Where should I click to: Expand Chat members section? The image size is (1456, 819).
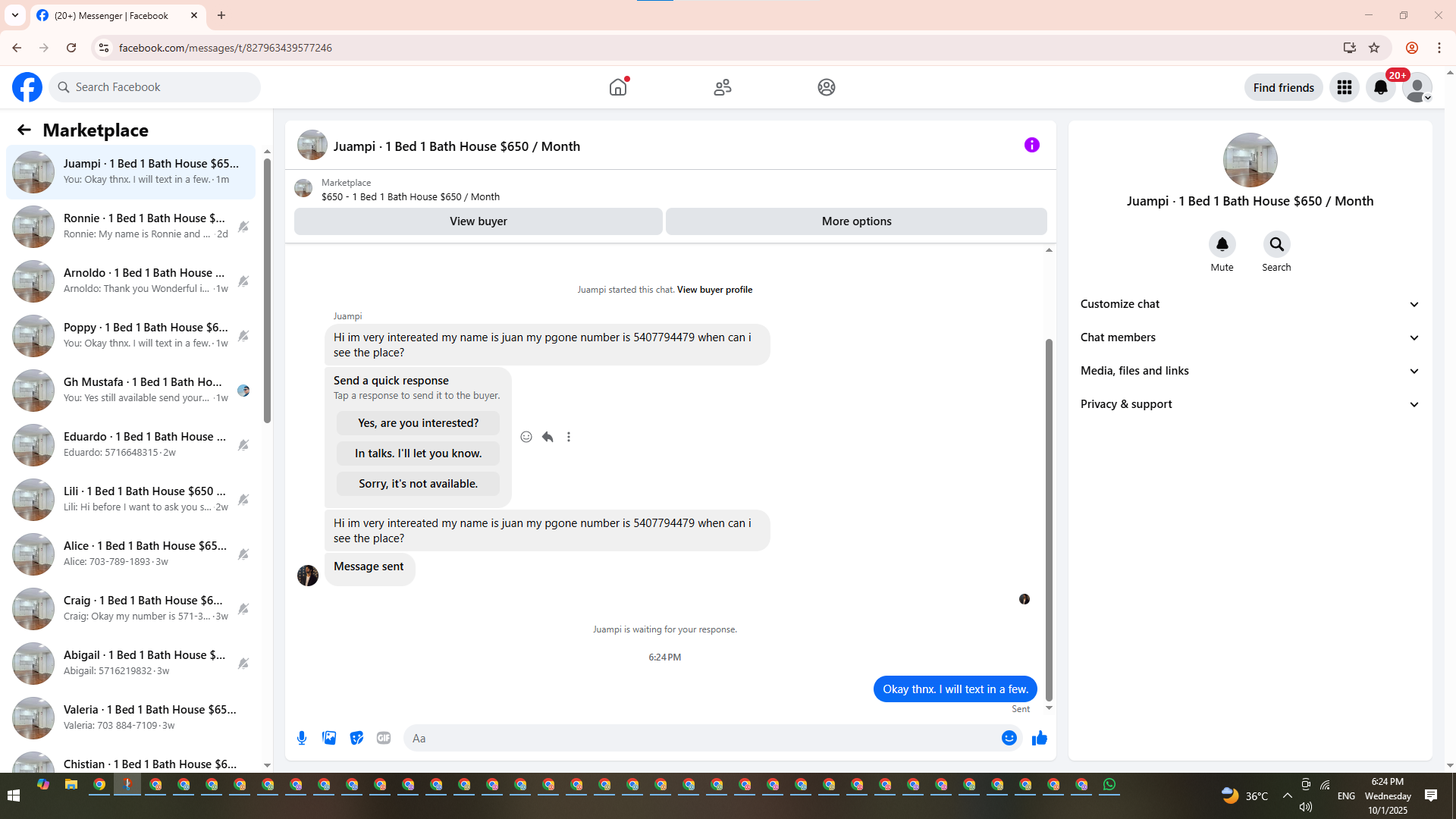(1250, 337)
